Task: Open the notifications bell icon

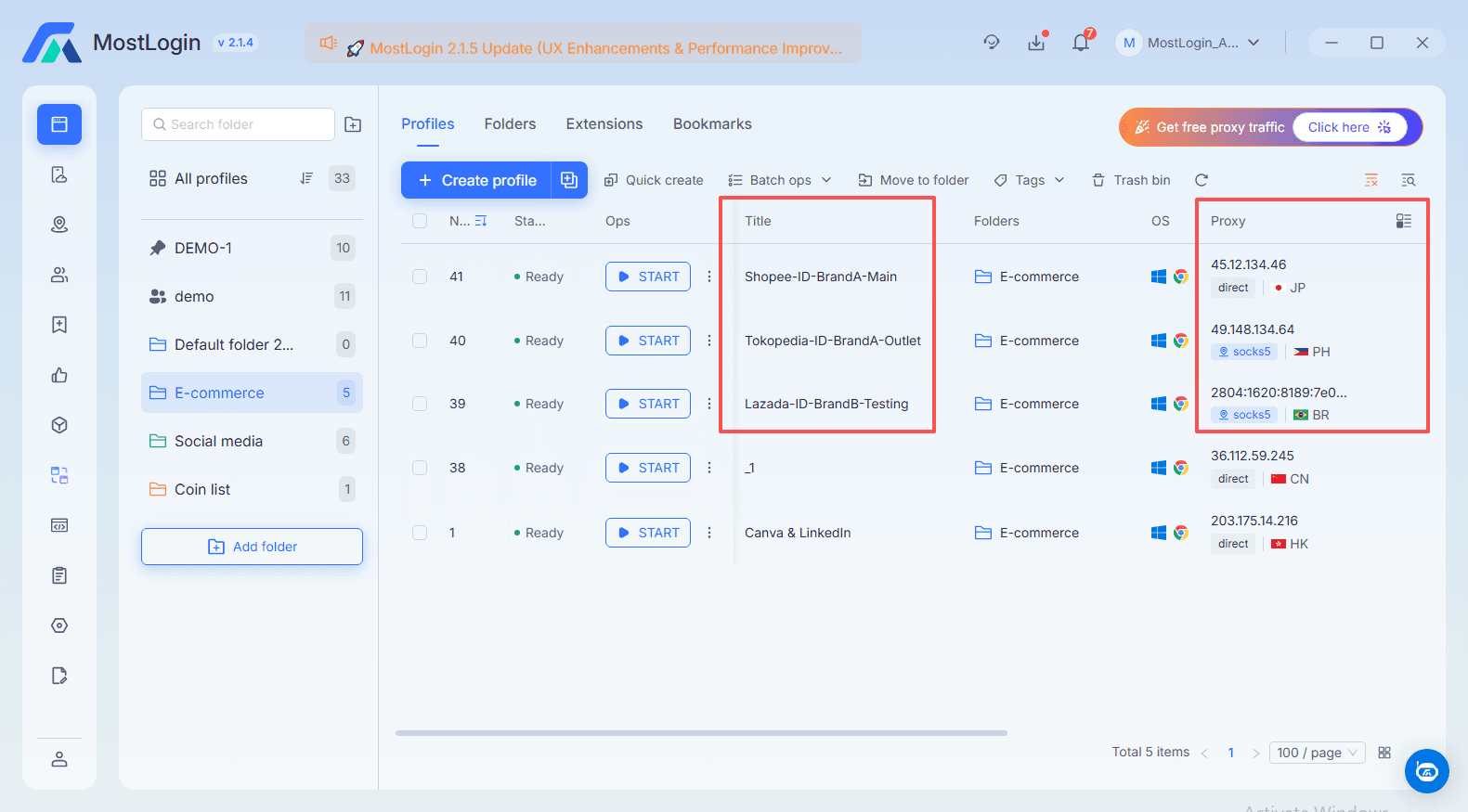Action: click(x=1081, y=43)
